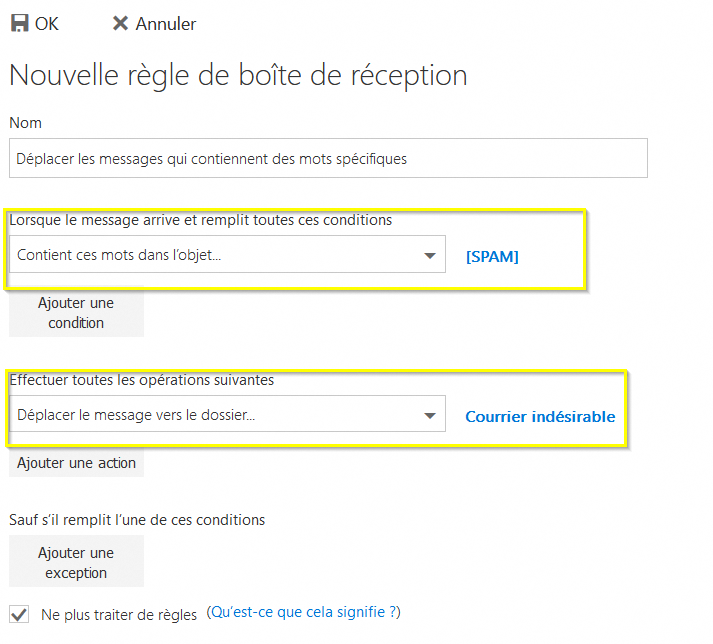Click the floppy disk save icon
The height and width of the screenshot is (644, 713).
[x=19, y=23]
